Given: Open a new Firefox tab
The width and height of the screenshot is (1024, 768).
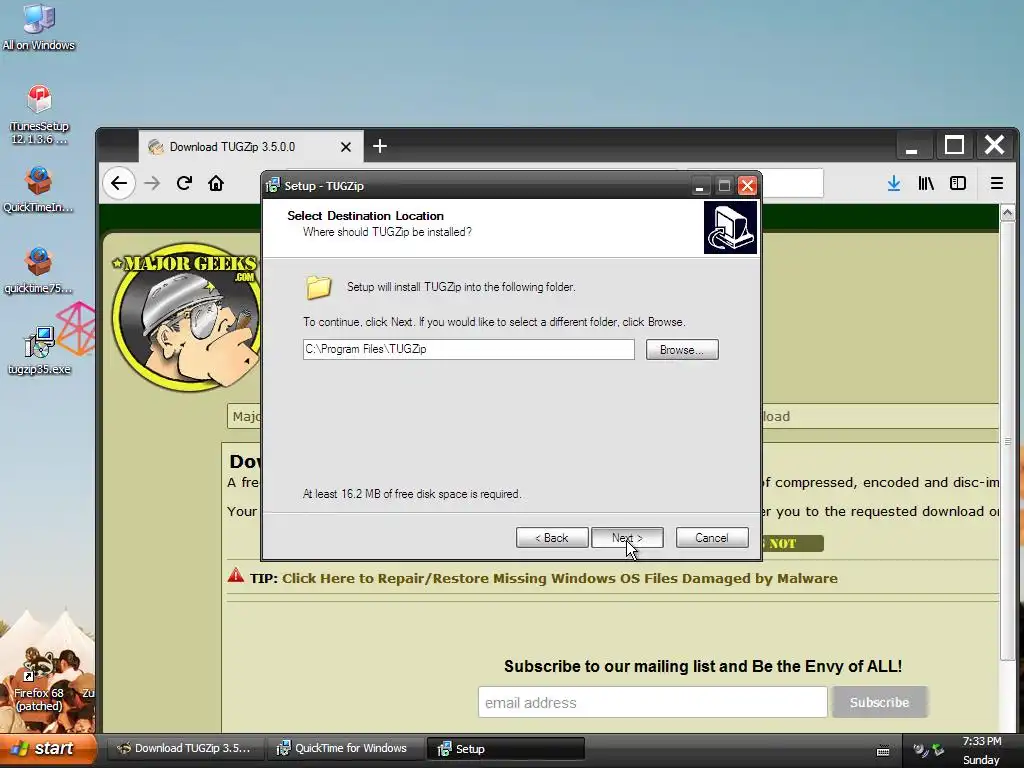Looking at the screenshot, I should coord(379,146).
